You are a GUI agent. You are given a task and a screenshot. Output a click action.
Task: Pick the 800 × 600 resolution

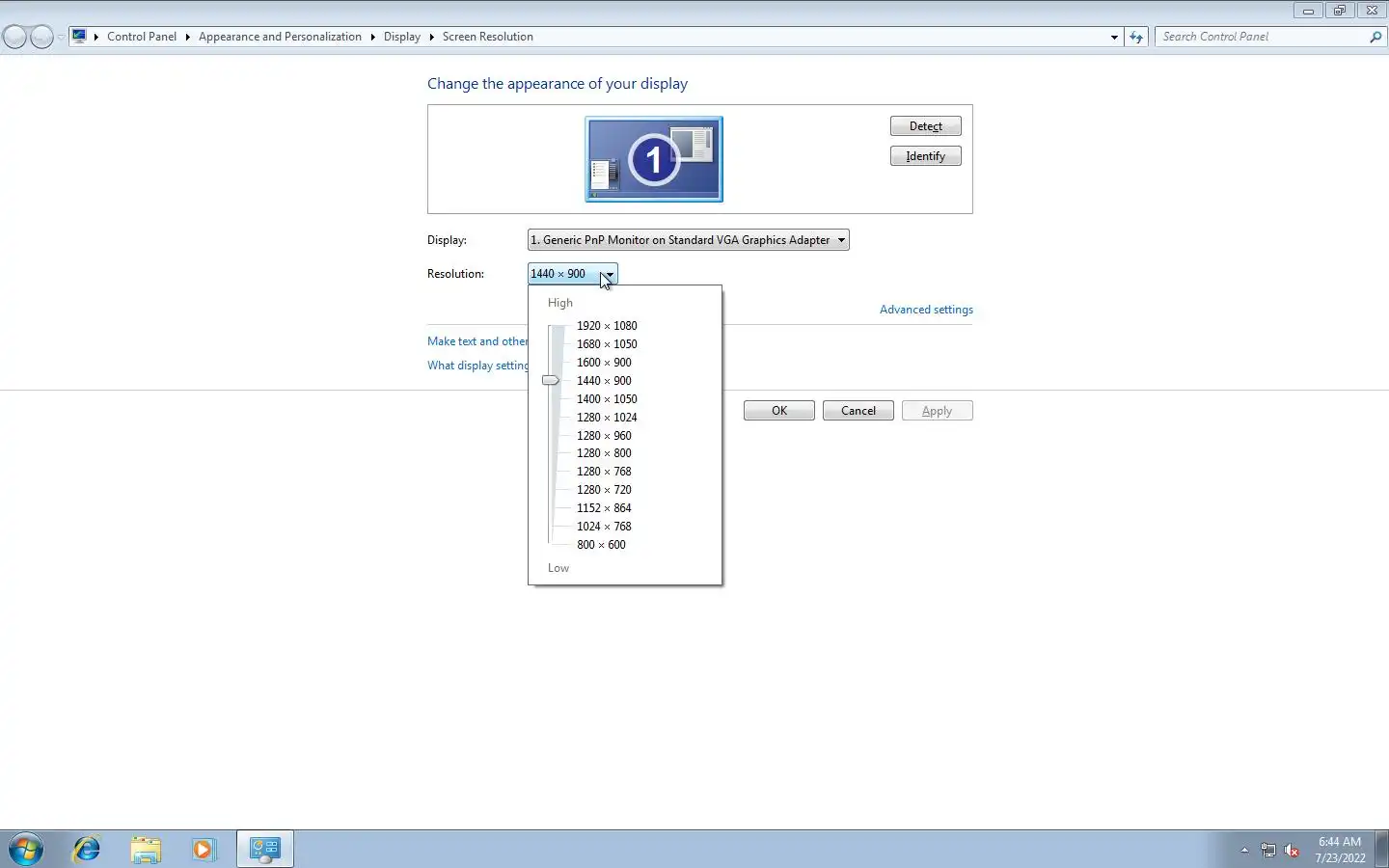tap(601, 545)
